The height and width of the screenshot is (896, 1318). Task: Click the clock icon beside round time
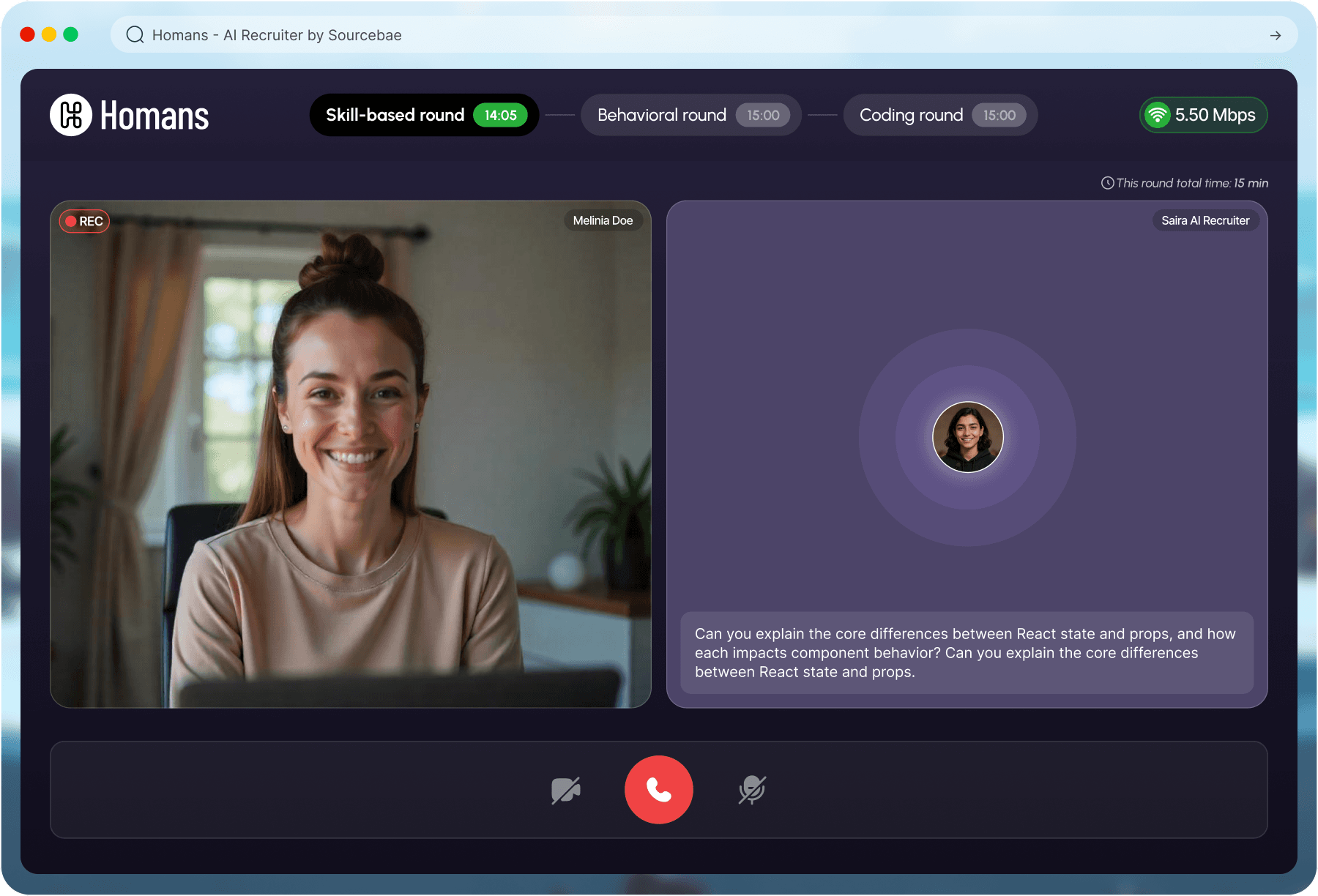click(1107, 183)
